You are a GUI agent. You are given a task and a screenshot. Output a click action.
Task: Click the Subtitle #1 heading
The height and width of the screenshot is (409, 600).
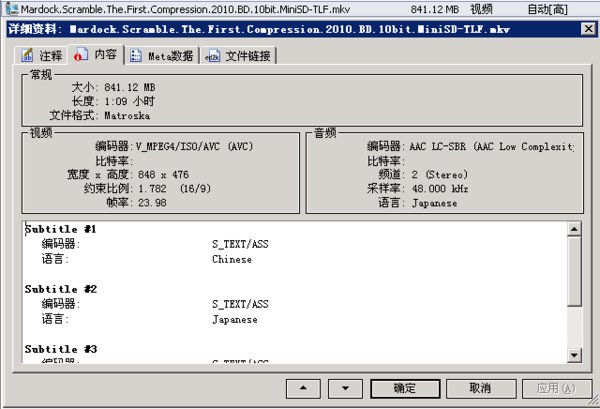point(60,229)
